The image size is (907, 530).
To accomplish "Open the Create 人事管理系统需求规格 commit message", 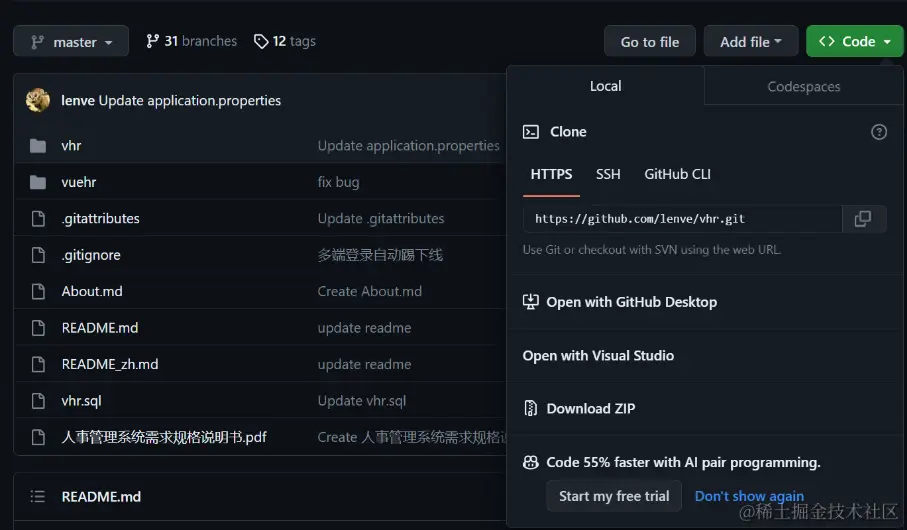I will click(x=412, y=437).
